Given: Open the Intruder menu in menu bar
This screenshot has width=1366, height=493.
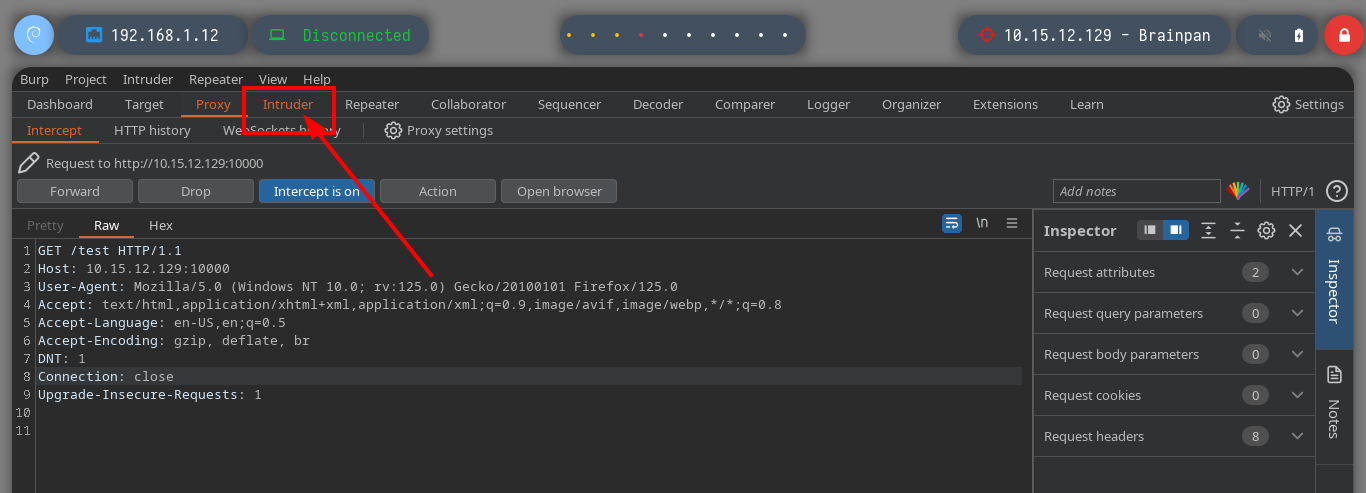Looking at the screenshot, I should (148, 79).
